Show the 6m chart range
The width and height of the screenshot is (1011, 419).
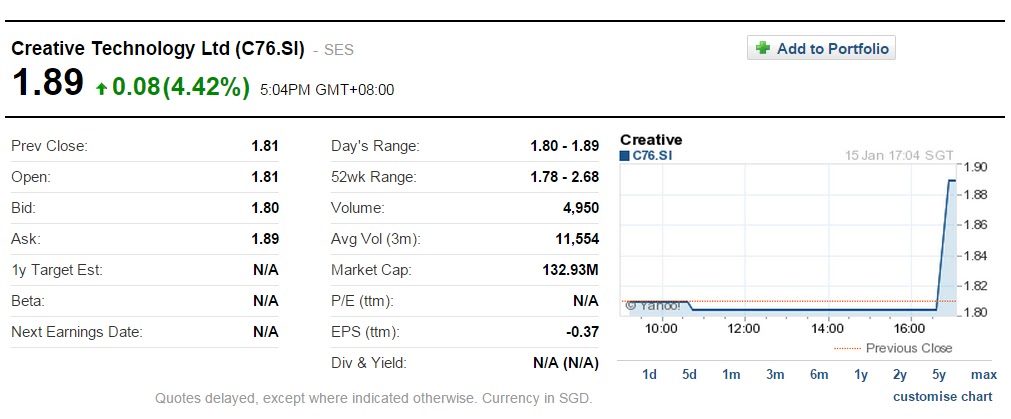819,374
